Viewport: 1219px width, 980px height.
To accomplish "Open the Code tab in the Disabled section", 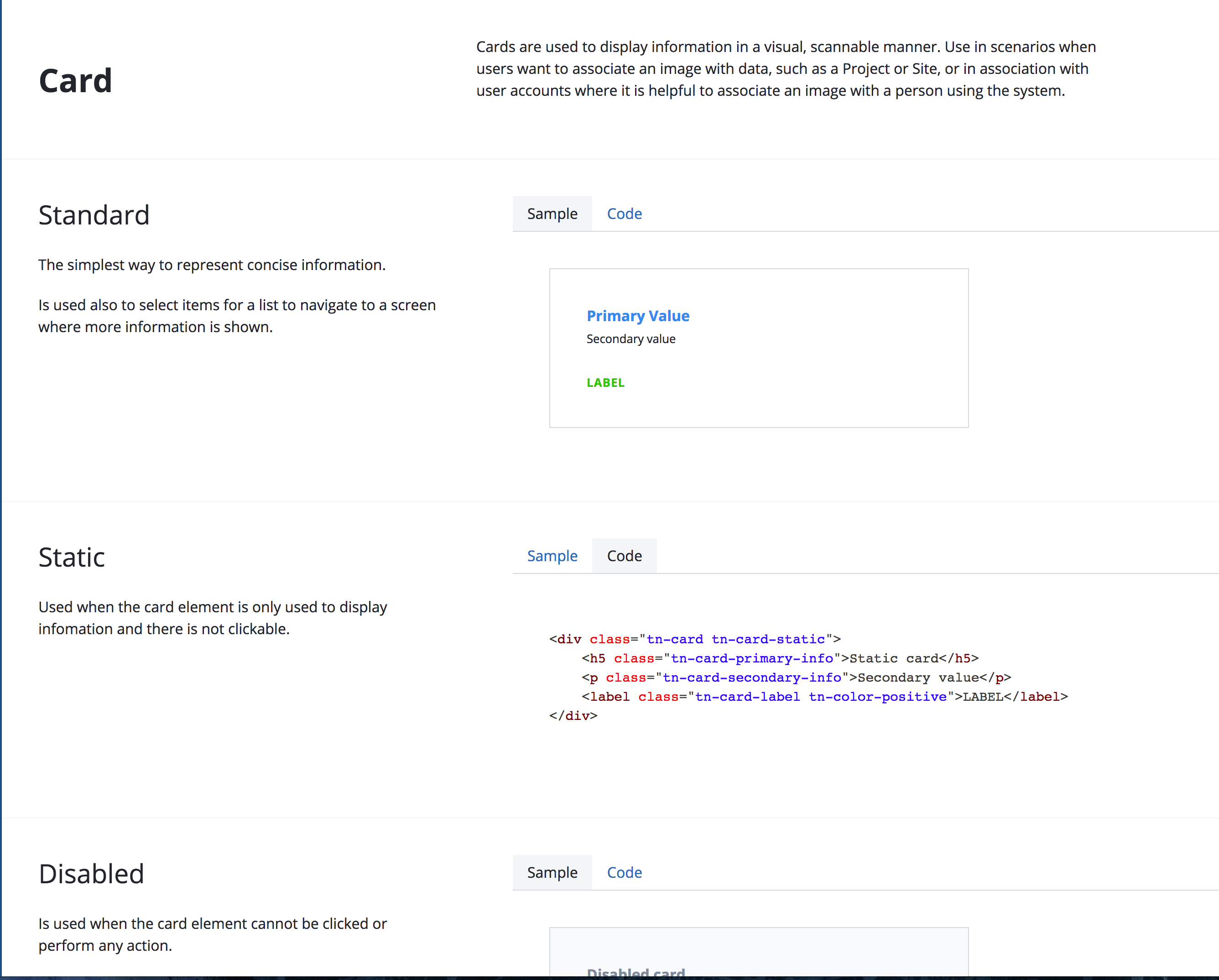I will point(624,873).
